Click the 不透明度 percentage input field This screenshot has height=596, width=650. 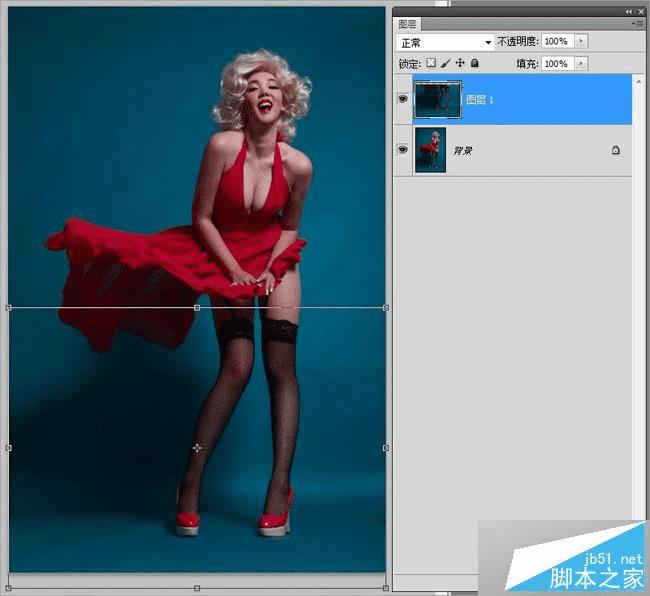[557, 42]
